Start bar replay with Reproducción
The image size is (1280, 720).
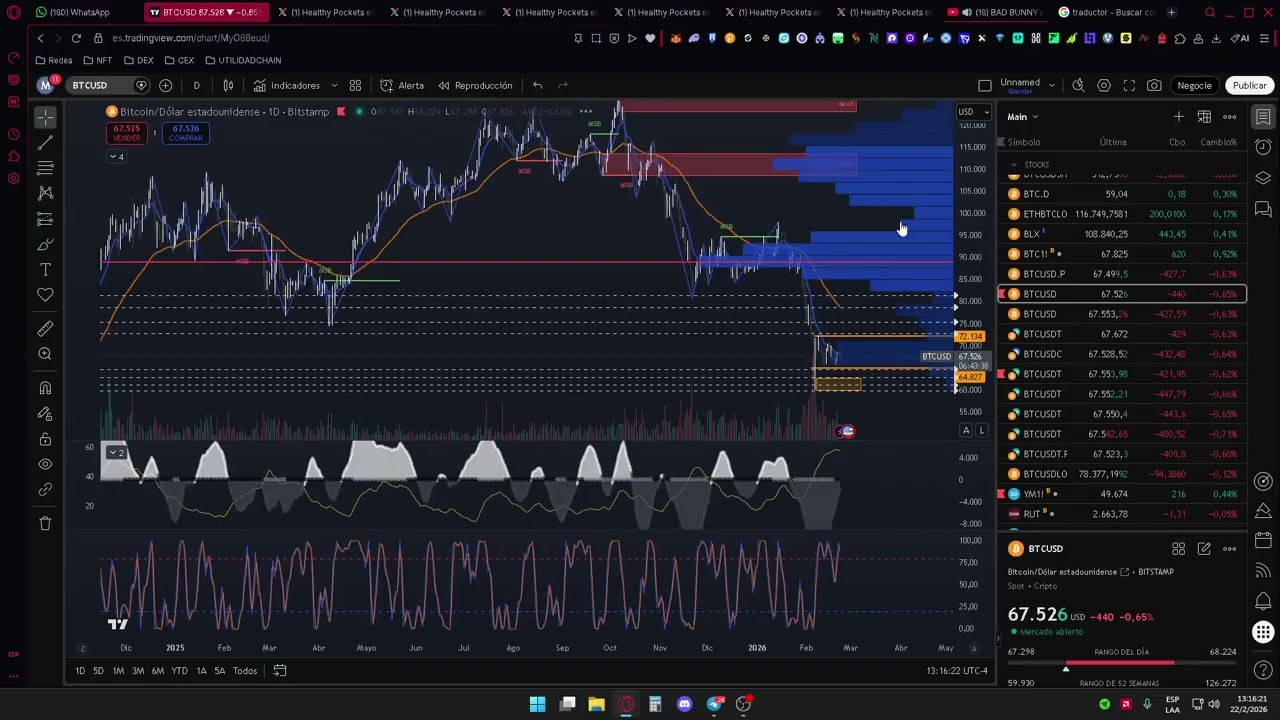coord(475,86)
